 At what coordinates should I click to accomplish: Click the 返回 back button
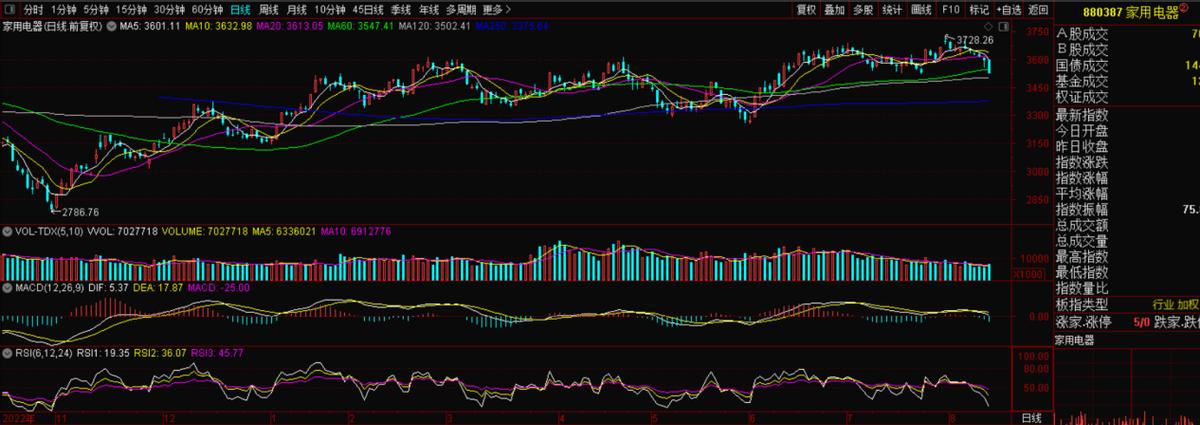[1039, 9]
